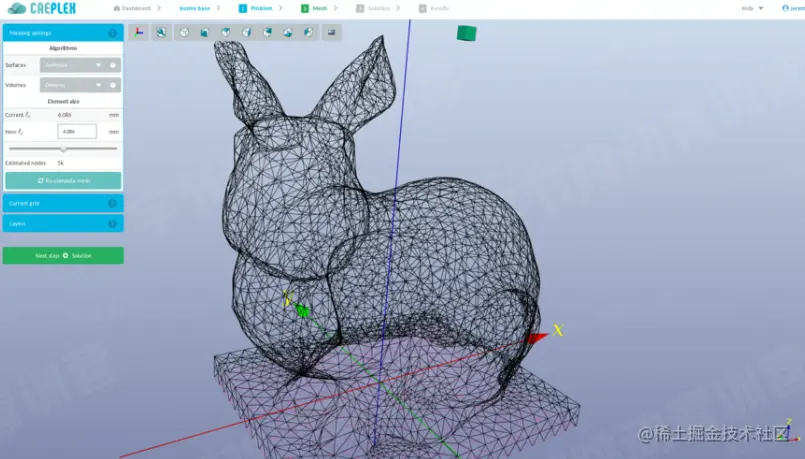Image resolution: width=805 pixels, height=459 pixels.
Task: Click Next step Solution button
Action: coord(63,256)
